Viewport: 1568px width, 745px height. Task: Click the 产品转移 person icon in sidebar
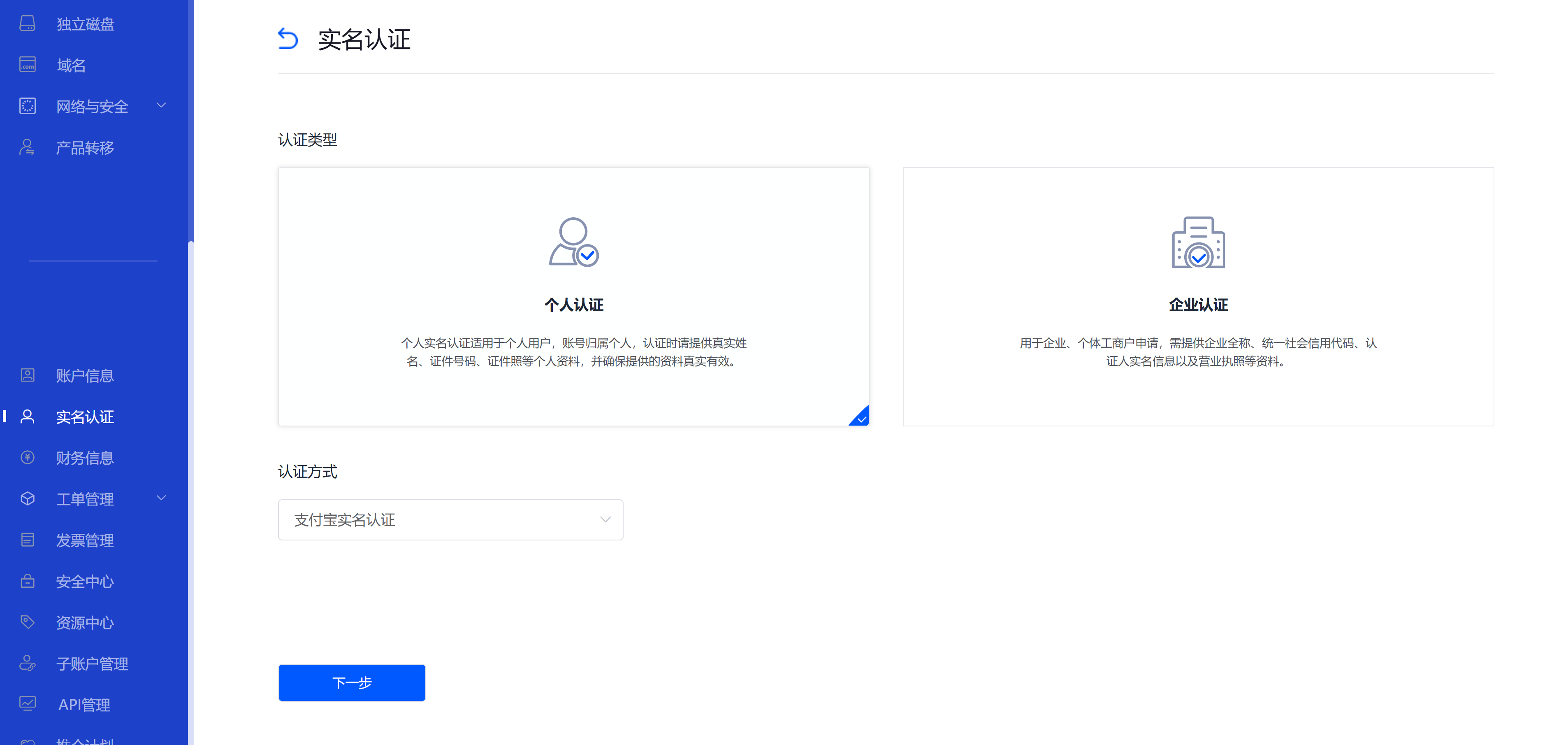(x=28, y=147)
